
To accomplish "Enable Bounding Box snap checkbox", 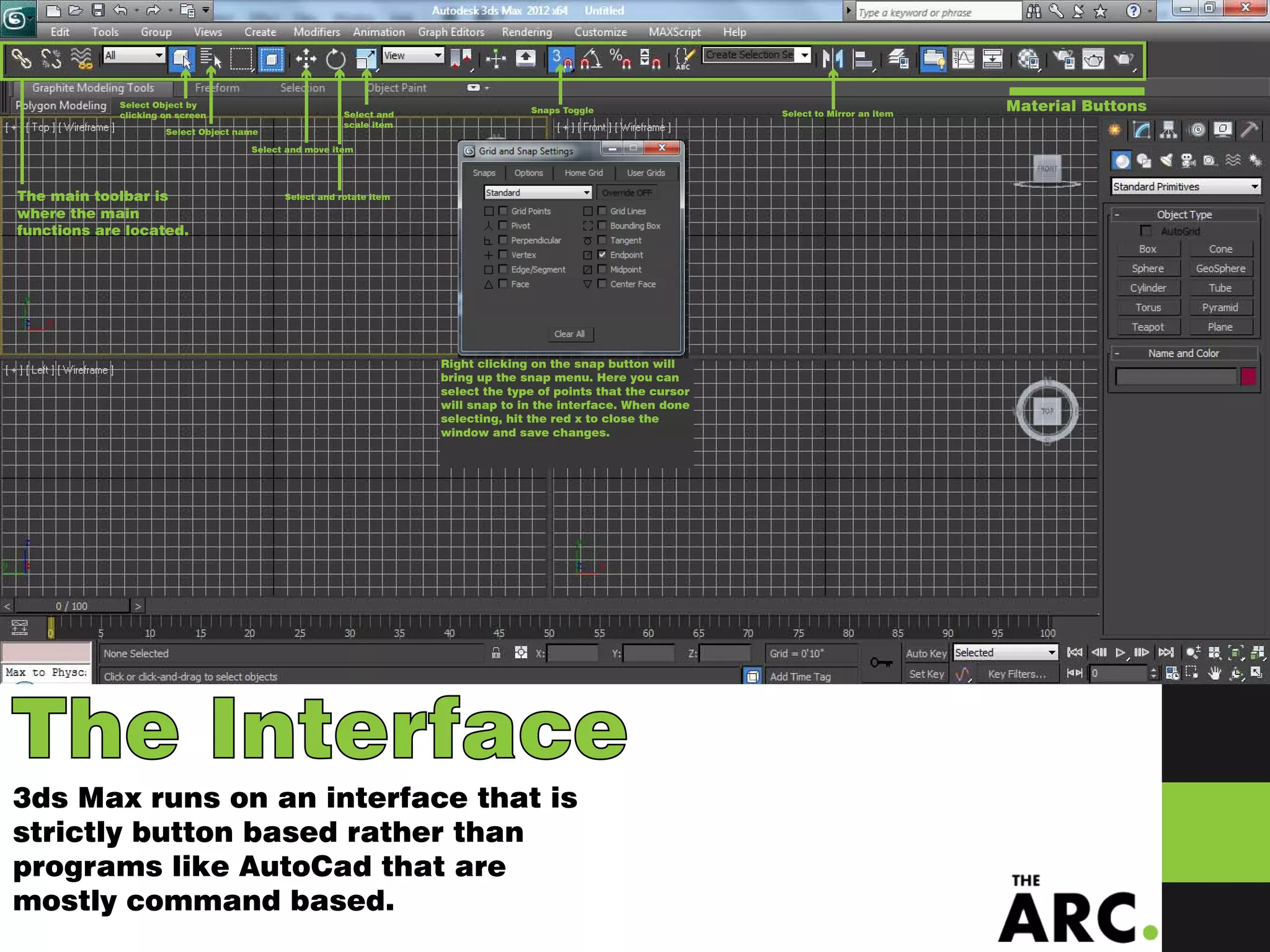I will pos(602,226).
